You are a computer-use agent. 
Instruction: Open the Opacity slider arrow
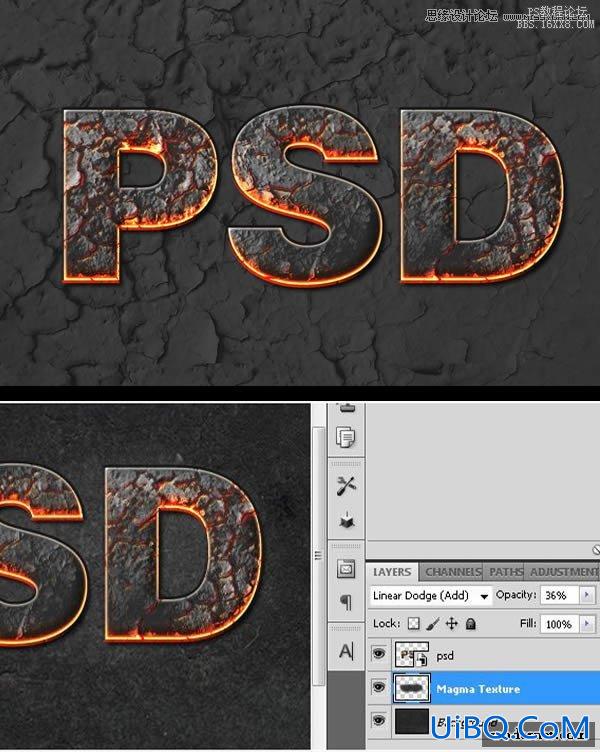587,595
